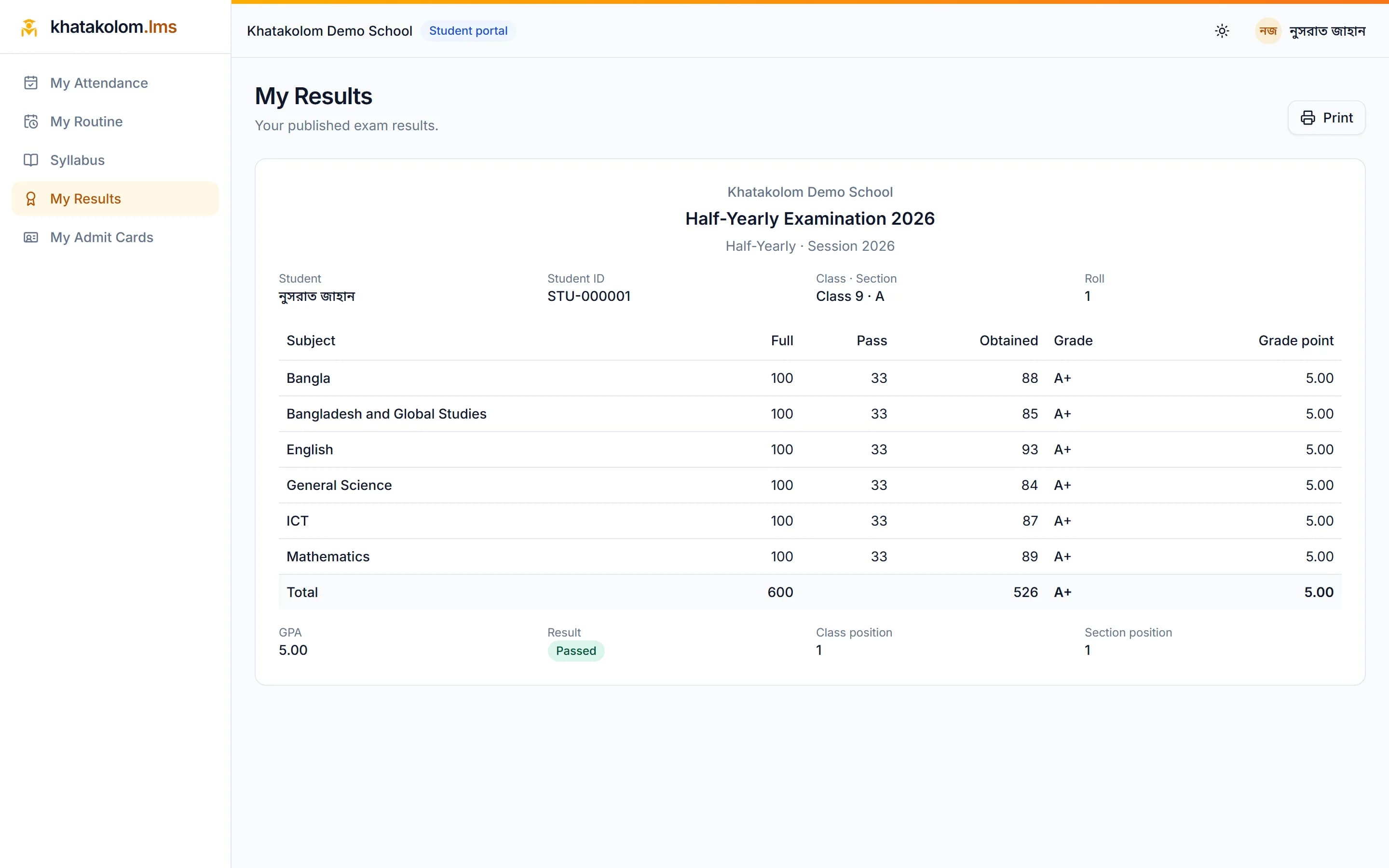1389x868 pixels.
Task: Click the My Results award ribbon icon
Action: 31,199
